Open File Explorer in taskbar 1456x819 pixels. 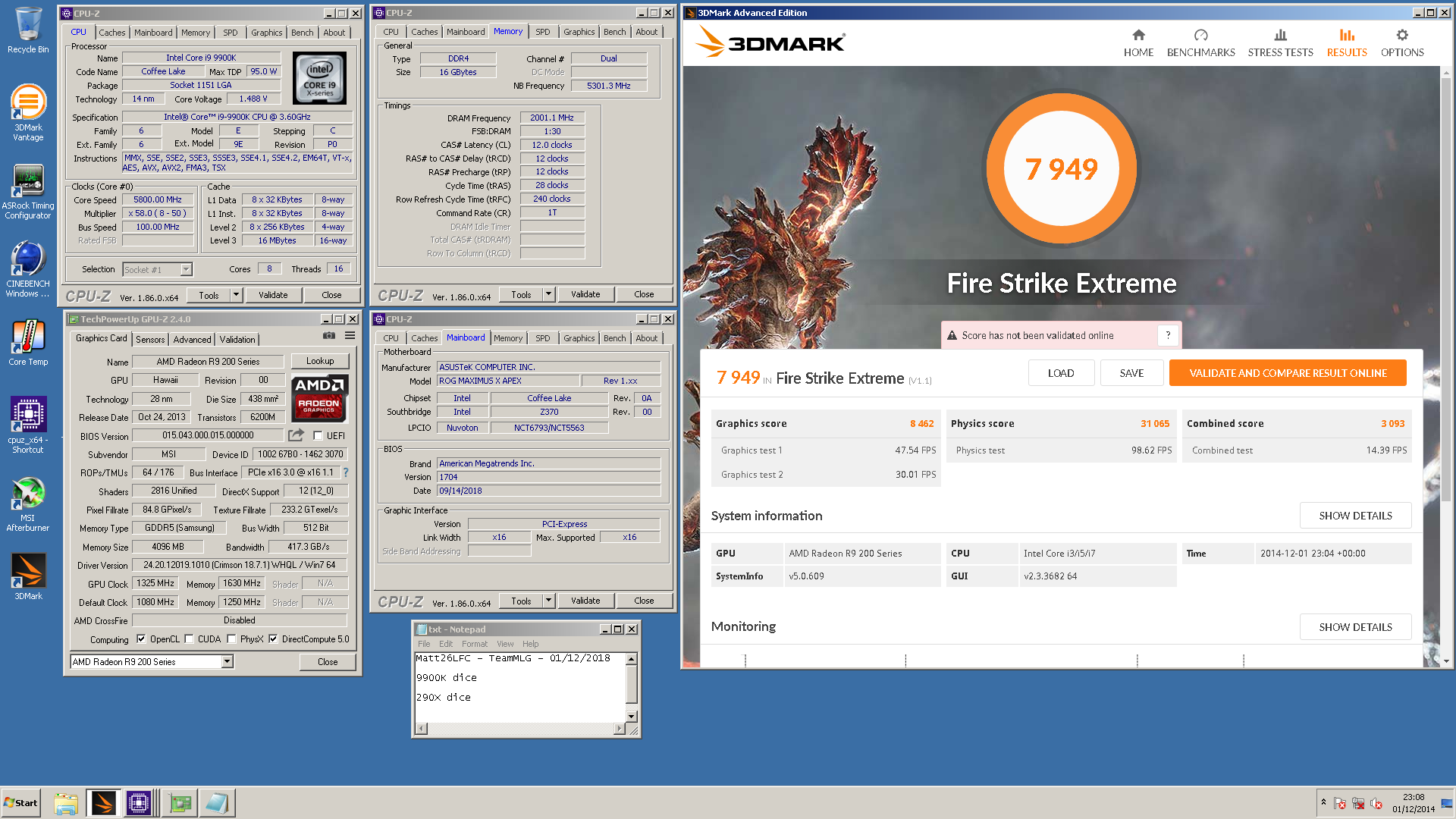point(66,803)
